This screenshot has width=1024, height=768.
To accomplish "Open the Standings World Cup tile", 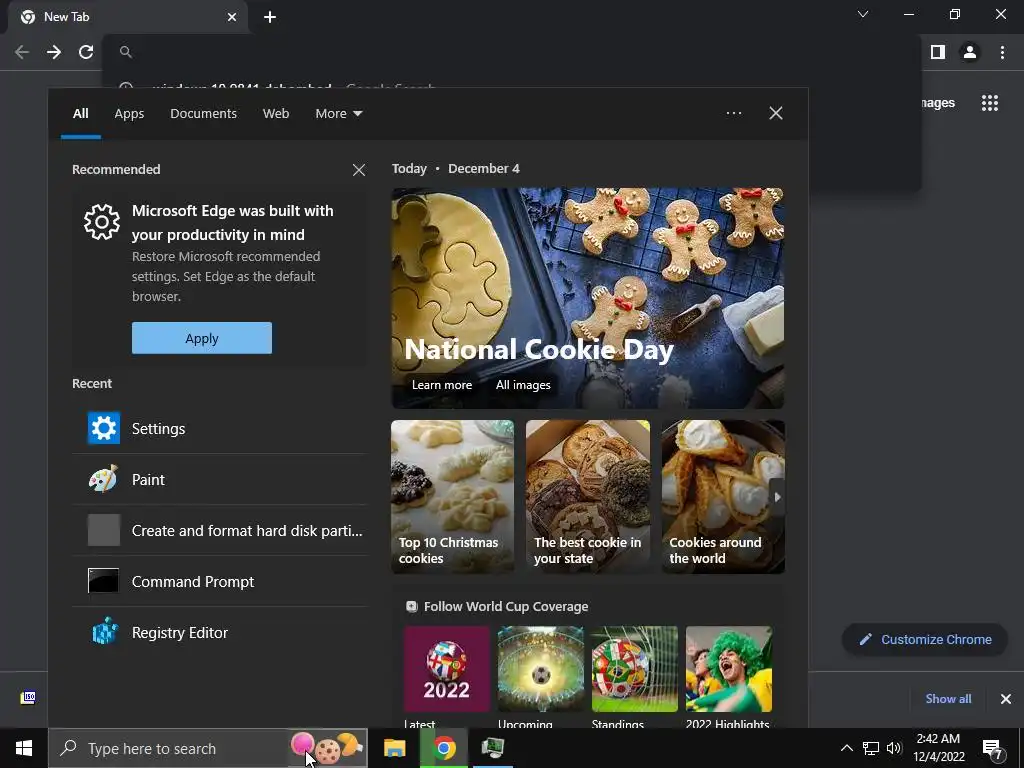I will point(635,669).
